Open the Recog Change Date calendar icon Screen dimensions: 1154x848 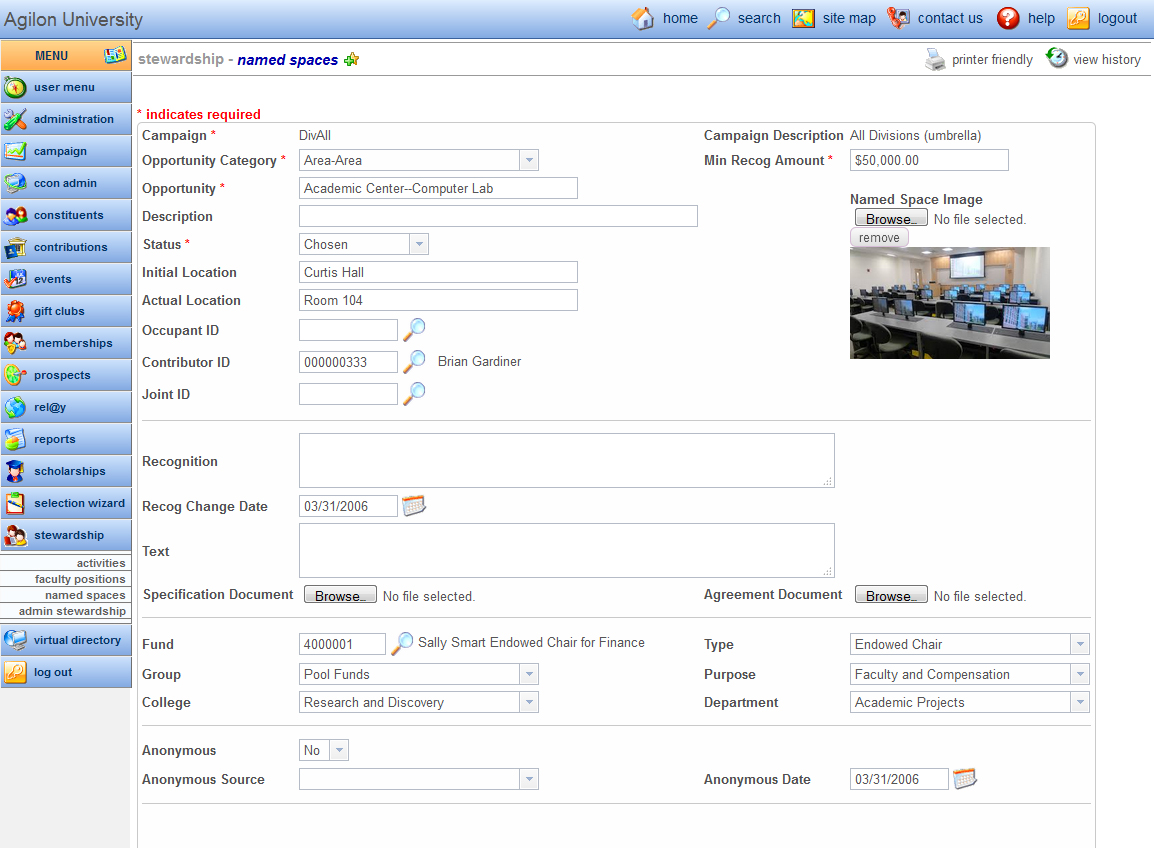coord(414,505)
